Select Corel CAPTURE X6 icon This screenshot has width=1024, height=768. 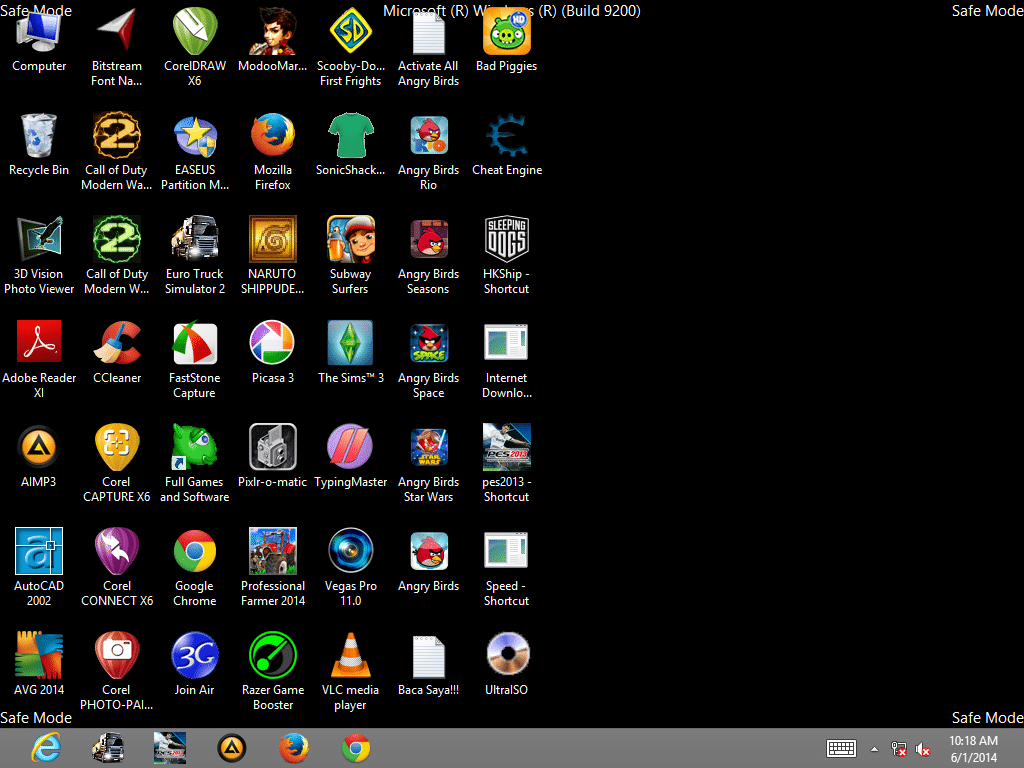116,447
